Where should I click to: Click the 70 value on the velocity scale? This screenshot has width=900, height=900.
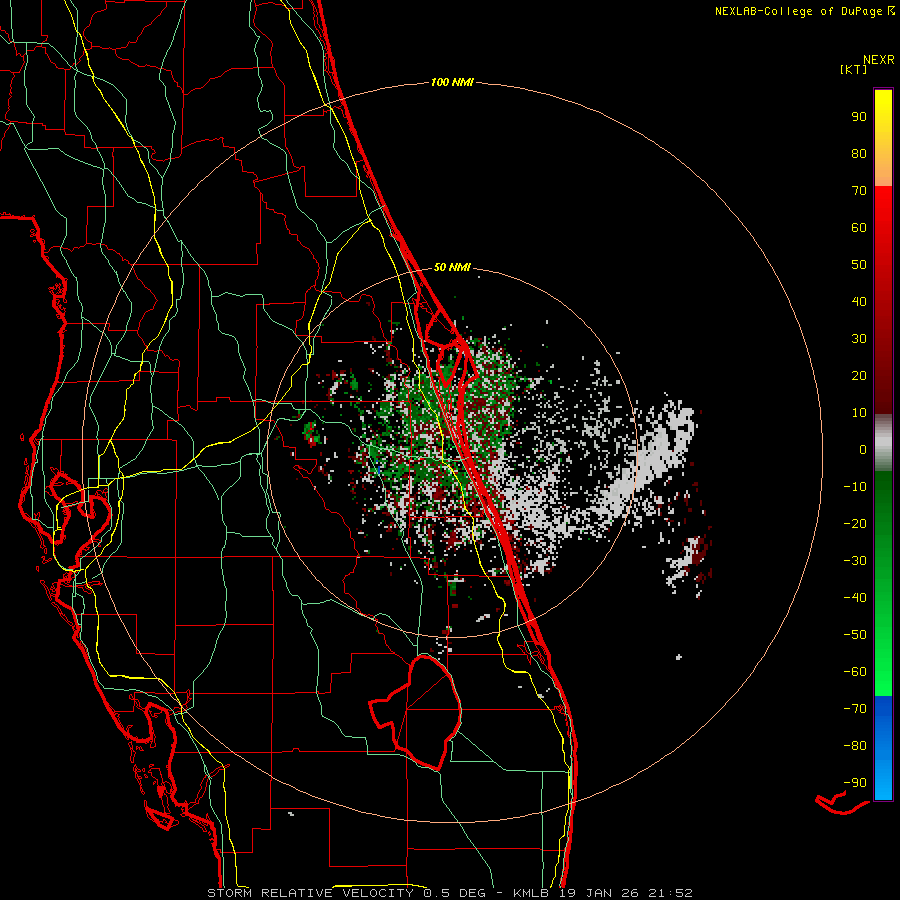tap(859, 191)
